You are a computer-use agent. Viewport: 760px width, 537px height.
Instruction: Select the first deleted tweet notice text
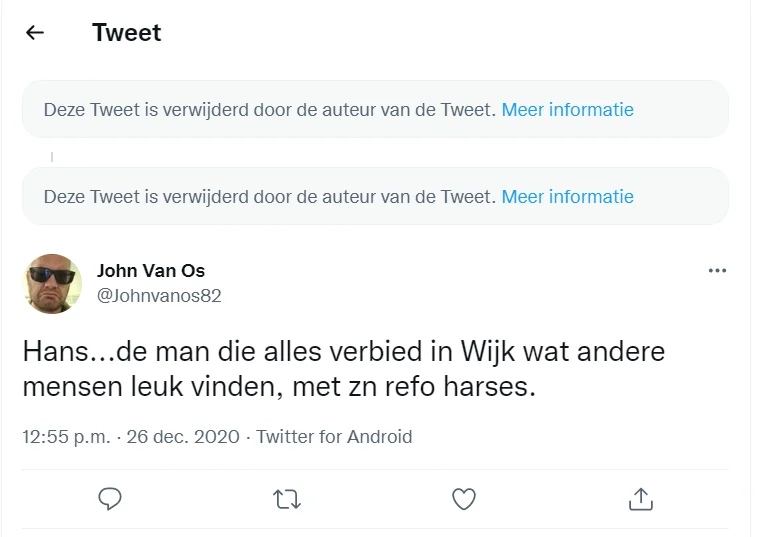click(x=269, y=109)
